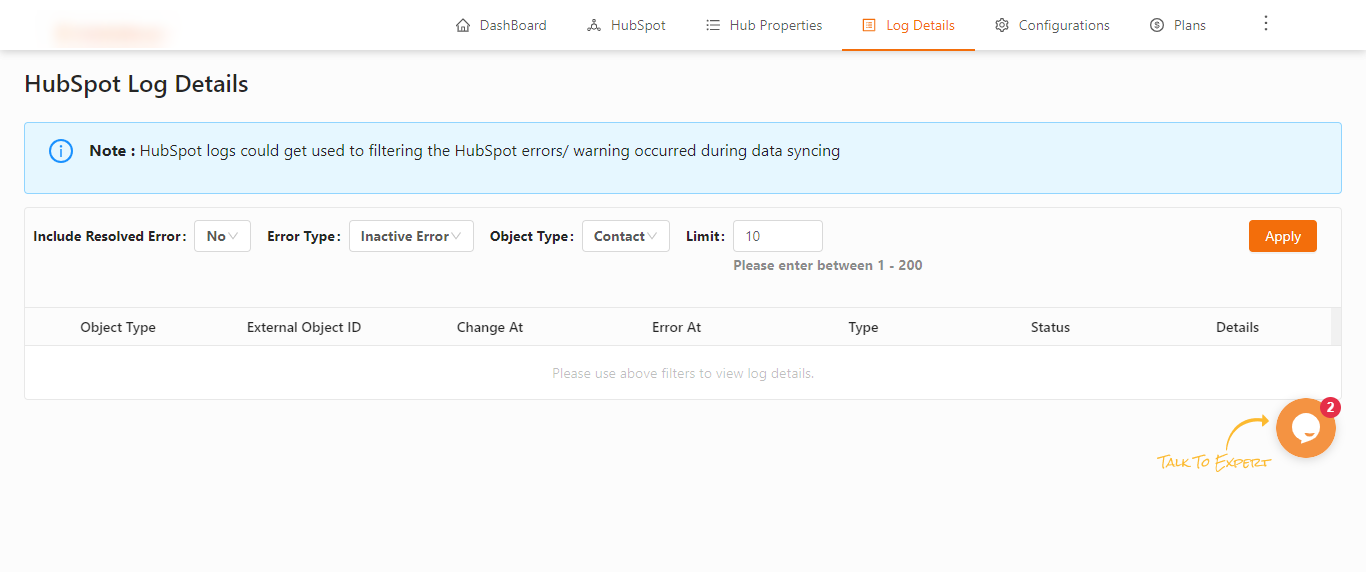Image resolution: width=1366 pixels, height=573 pixels.
Task: Open the Object Type dropdown
Action: [x=626, y=236]
